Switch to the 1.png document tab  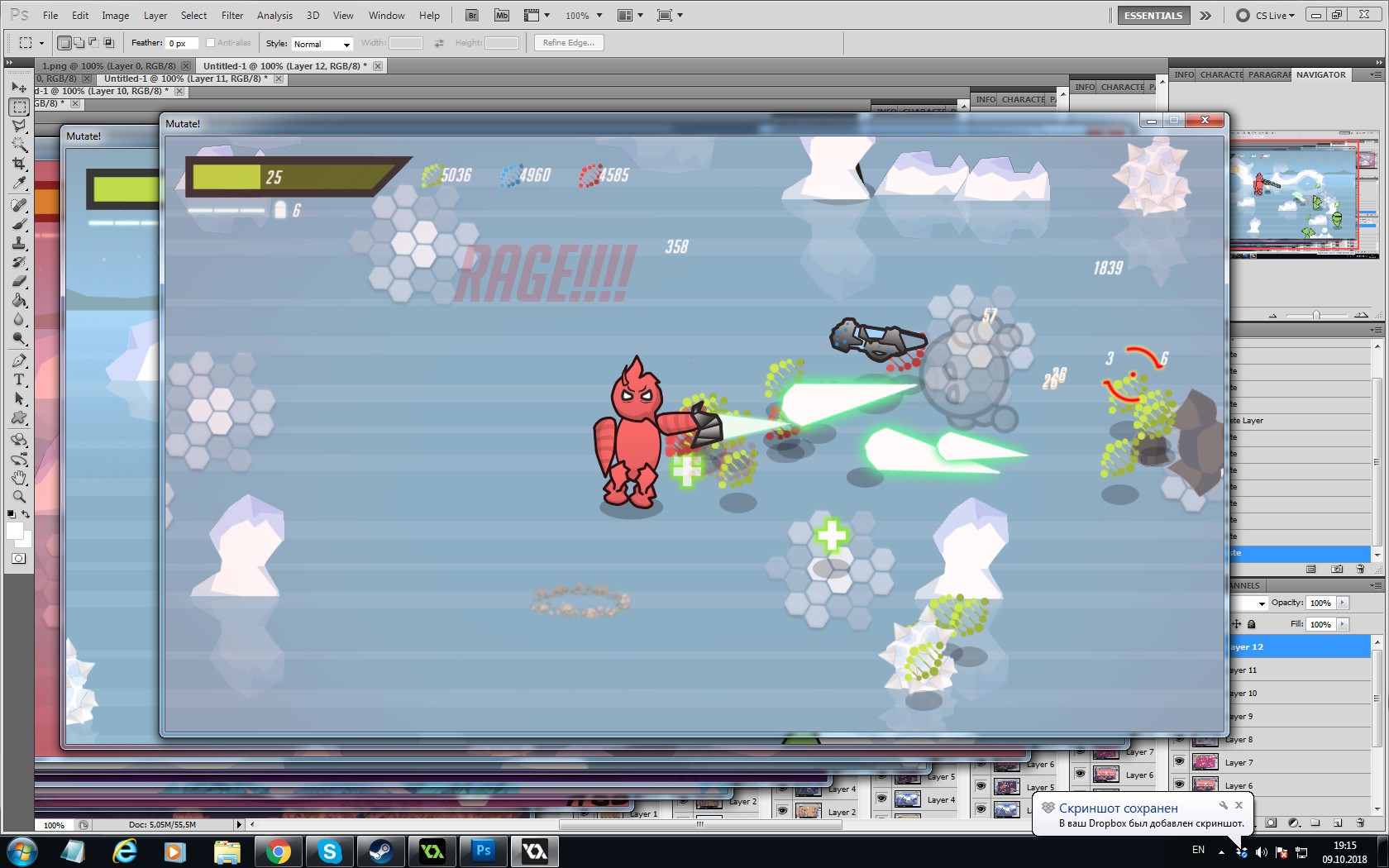click(109, 66)
